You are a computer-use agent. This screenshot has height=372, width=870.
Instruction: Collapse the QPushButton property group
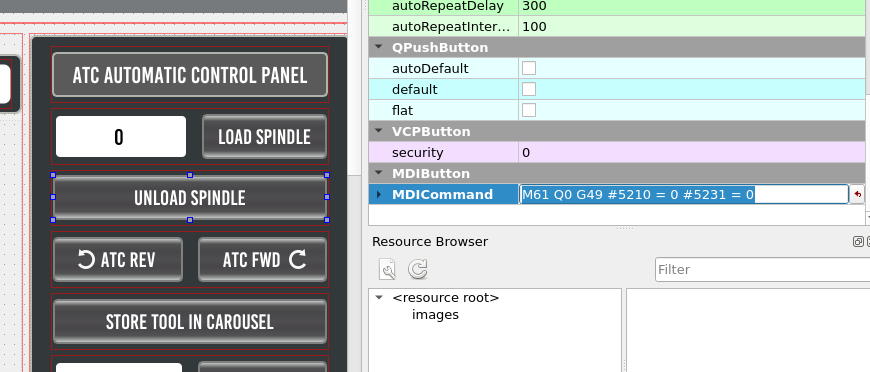[x=379, y=47]
